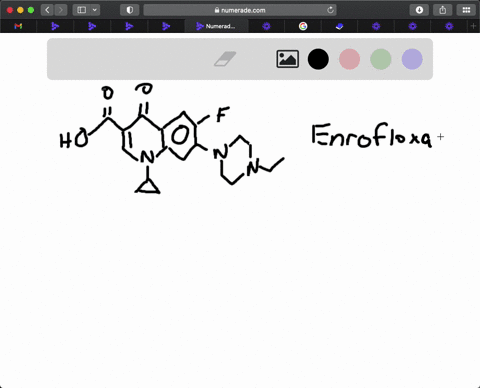Screen dimensions: 480x388
Task: Open the sidebar dropdown chevron
Action: (95, 10)
